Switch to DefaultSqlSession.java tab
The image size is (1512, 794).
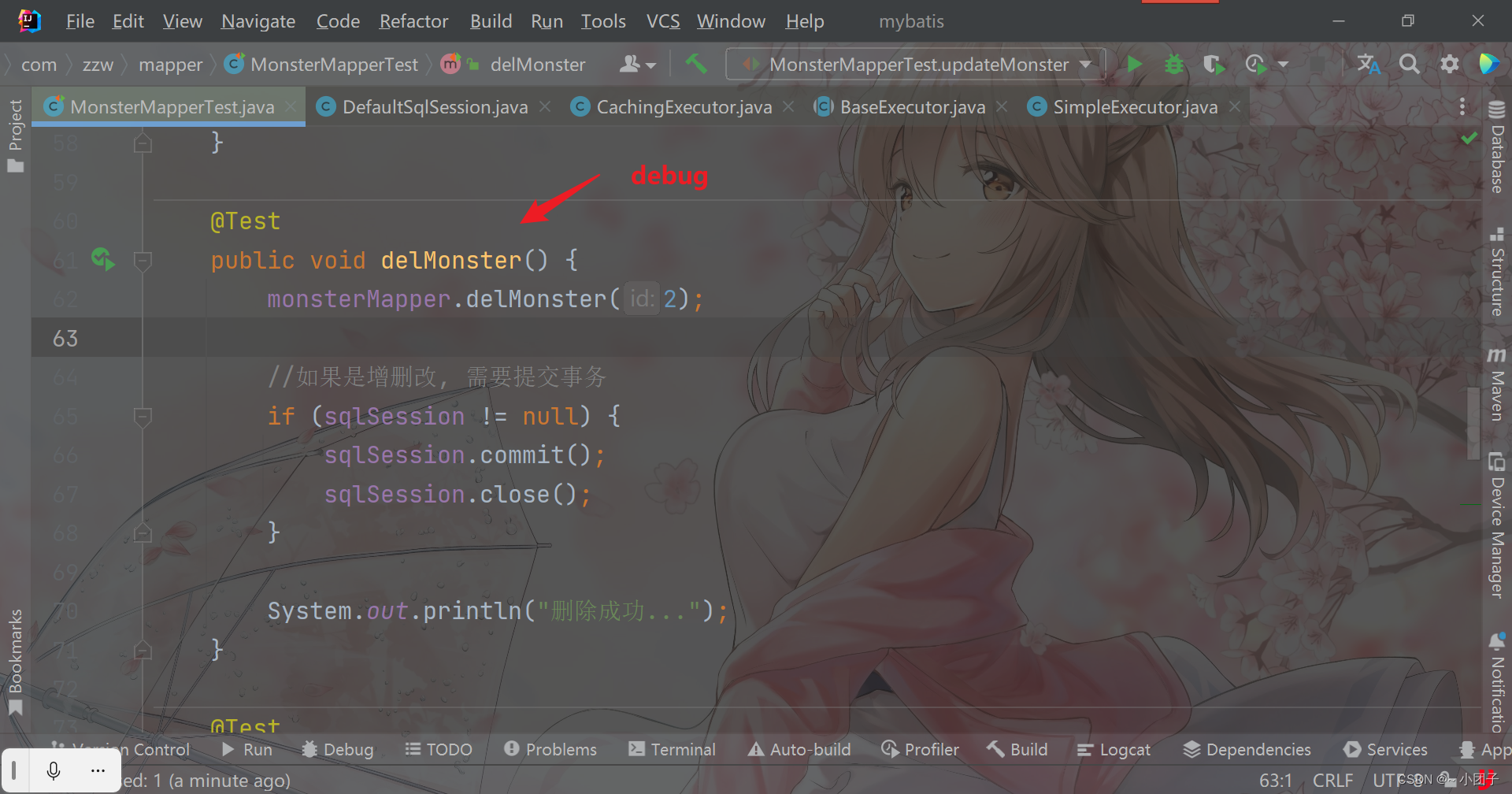(x=435, y=107)
